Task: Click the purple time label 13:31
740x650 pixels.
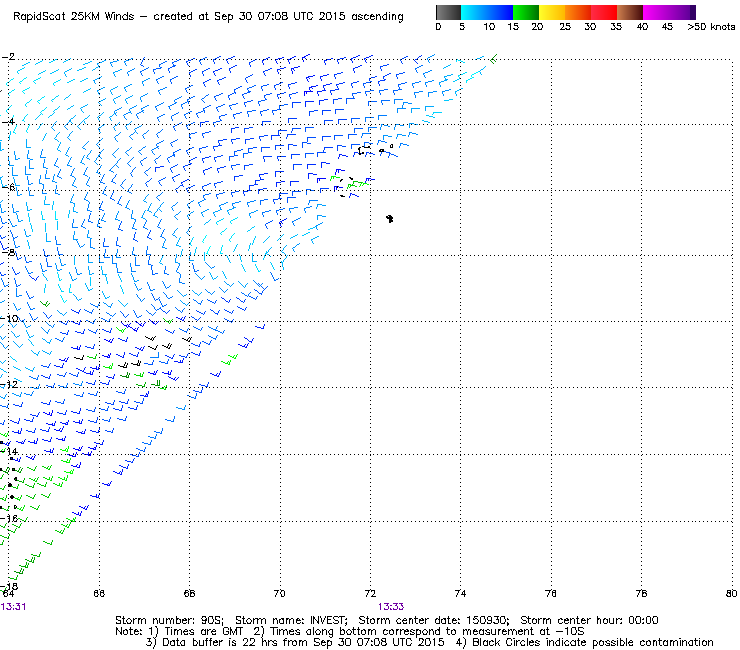Action: tap(13, 607)
